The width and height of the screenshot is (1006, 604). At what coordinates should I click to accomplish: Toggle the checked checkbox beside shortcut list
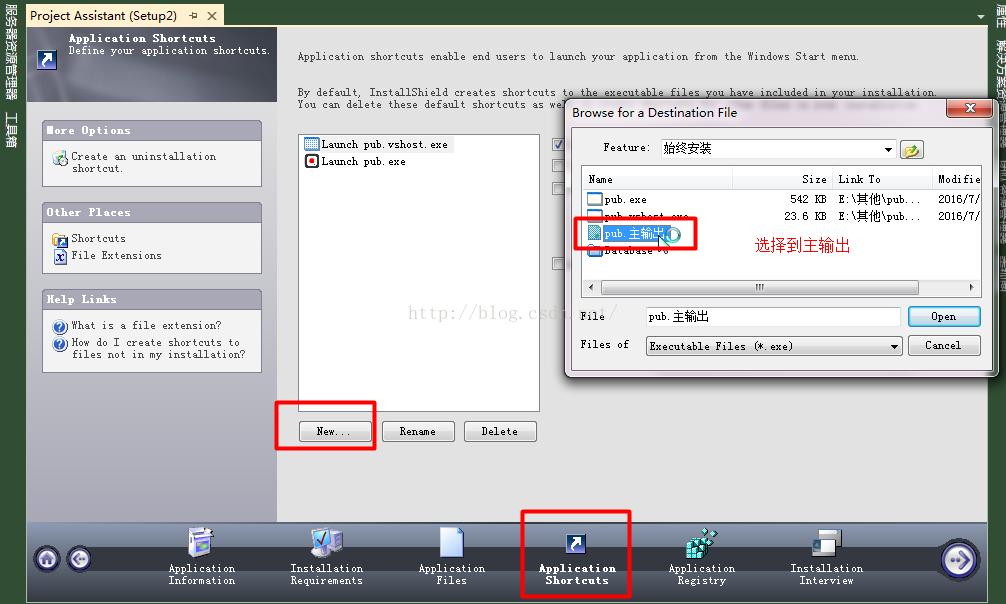pyautogui.click(x=558, y=145)
